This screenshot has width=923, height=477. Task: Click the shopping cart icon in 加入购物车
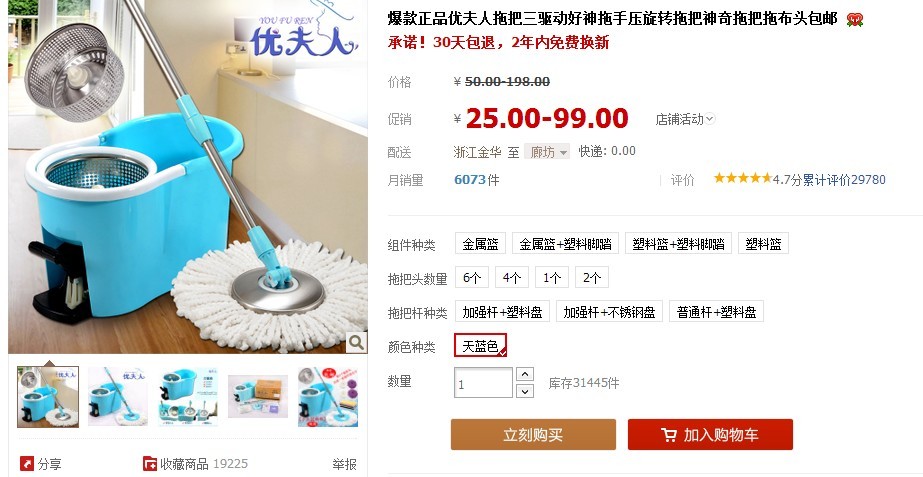pos(669,435)
